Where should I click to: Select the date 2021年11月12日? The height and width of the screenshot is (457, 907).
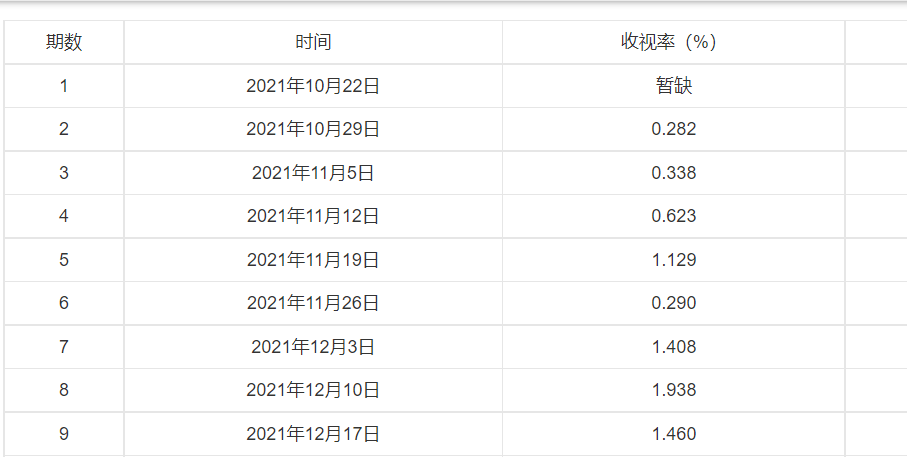point(313,216)
